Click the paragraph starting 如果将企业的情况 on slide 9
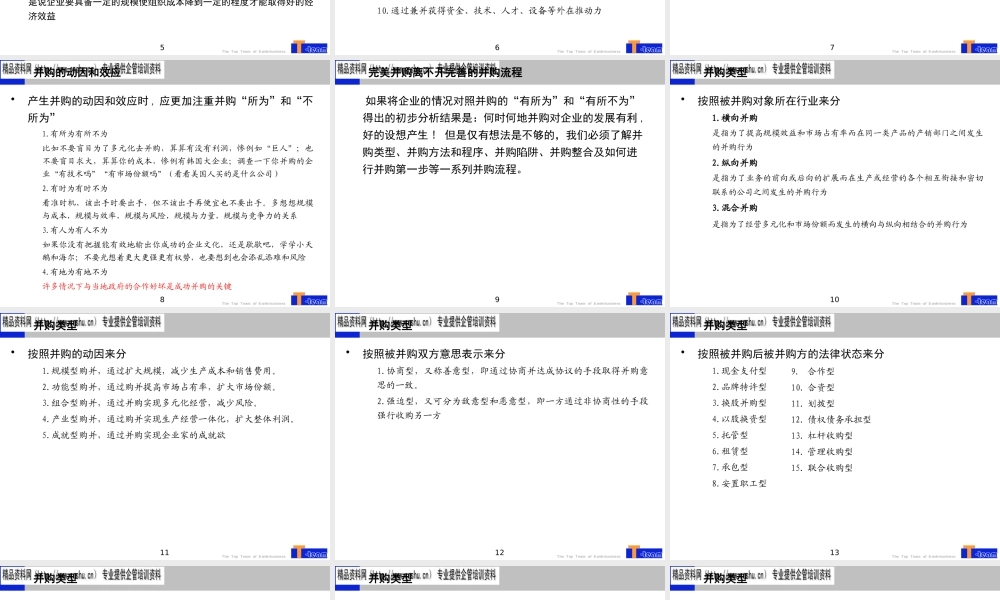The image size is (1000, 600). [x=503, y=135]
